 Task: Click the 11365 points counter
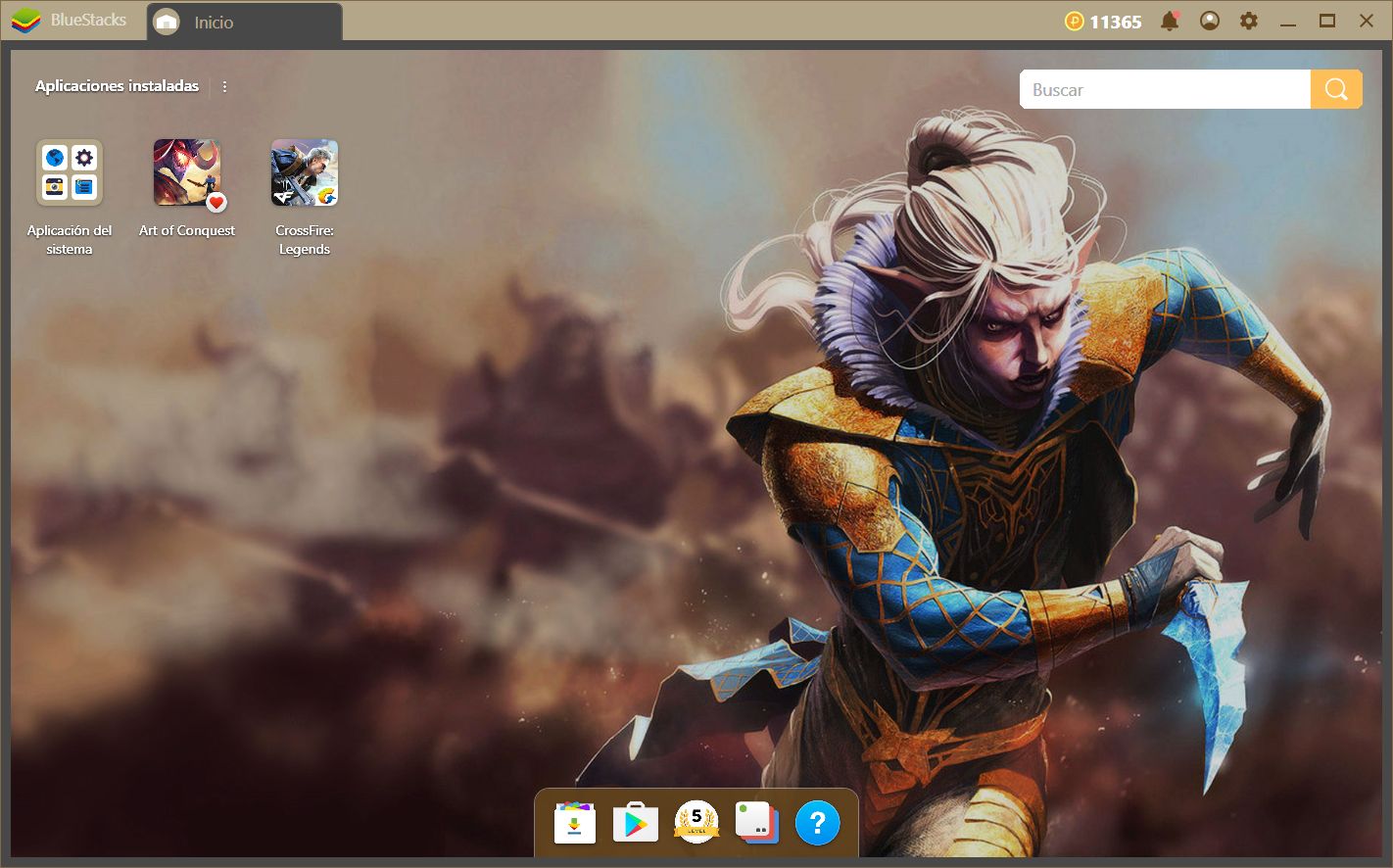click(1116, 22)
